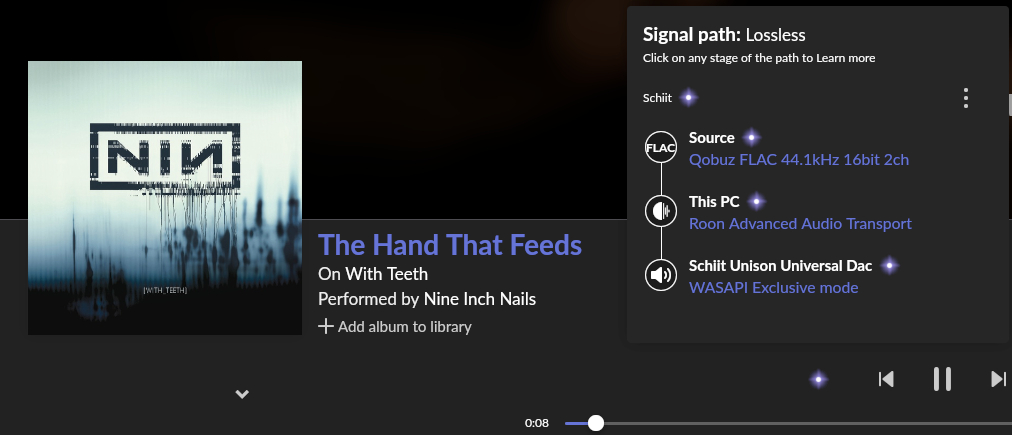Click WASAPI Exclusive mode link
1012x435 pixels.
coord(773,287)
